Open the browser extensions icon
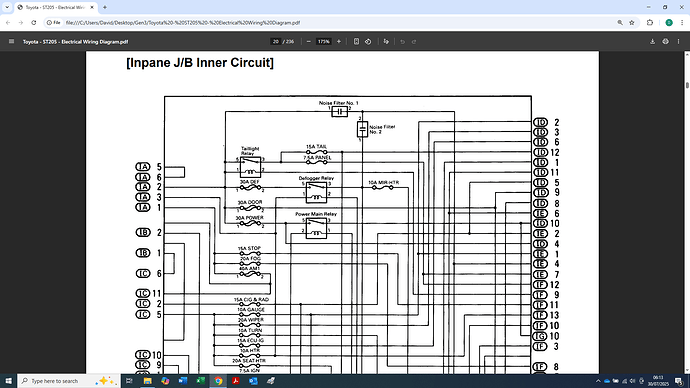This screenshot has width=690, height=388. pos(650,22)
